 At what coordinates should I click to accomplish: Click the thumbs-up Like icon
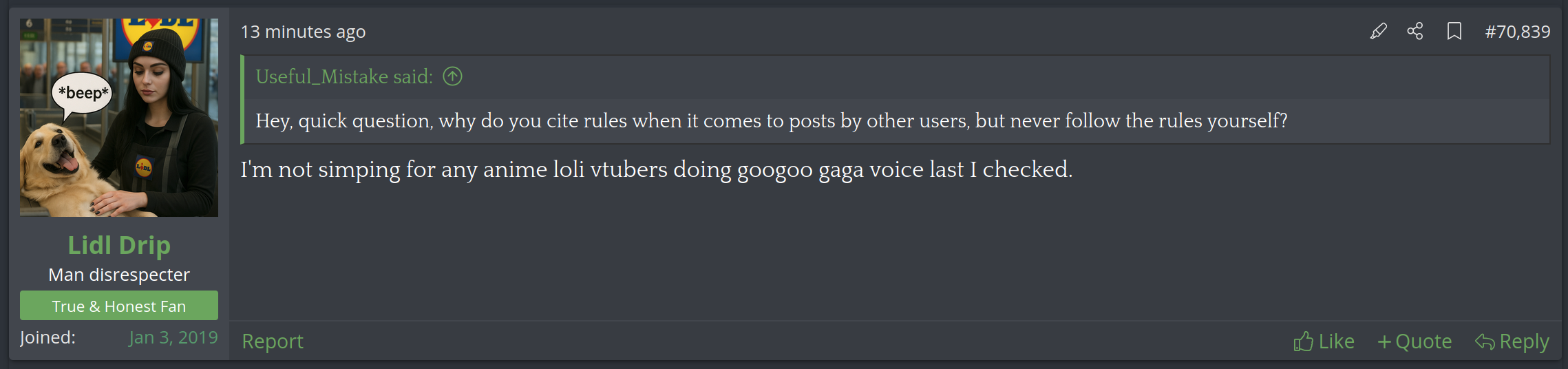click(1303, 341)
